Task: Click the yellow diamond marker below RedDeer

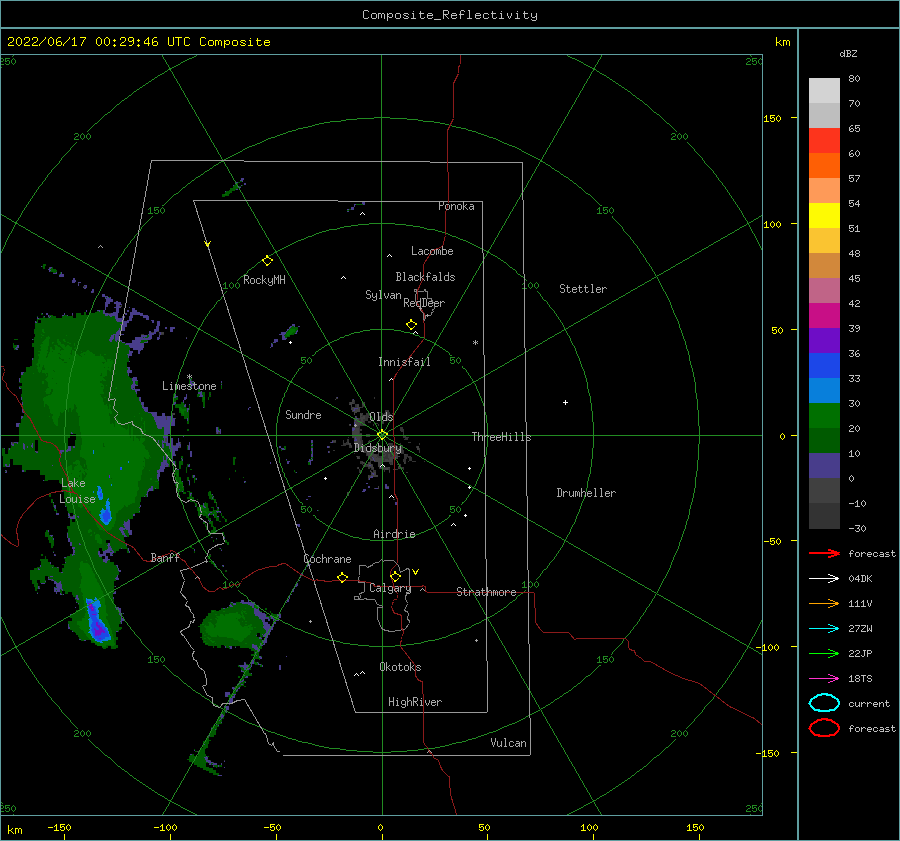Action: [x=411, y=324]
